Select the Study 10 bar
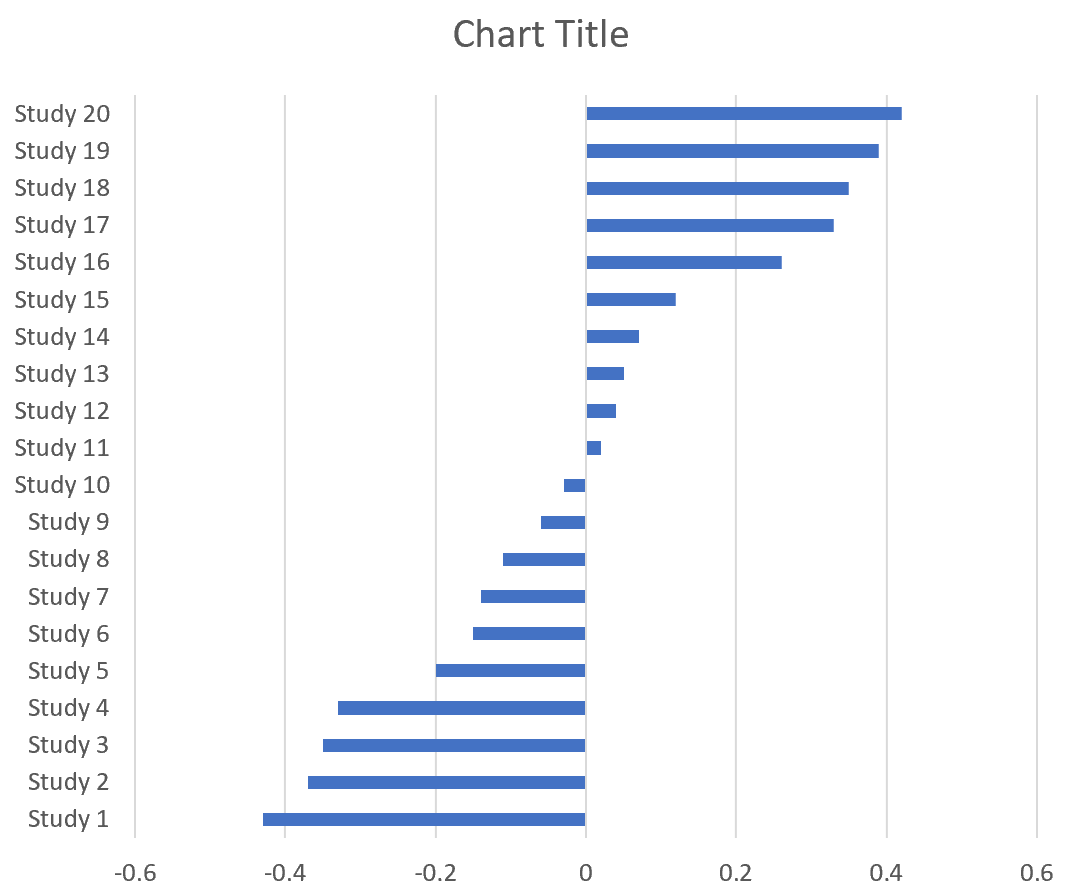The height and width of the screenshot is (894, 1070). [x=574, y=485]
